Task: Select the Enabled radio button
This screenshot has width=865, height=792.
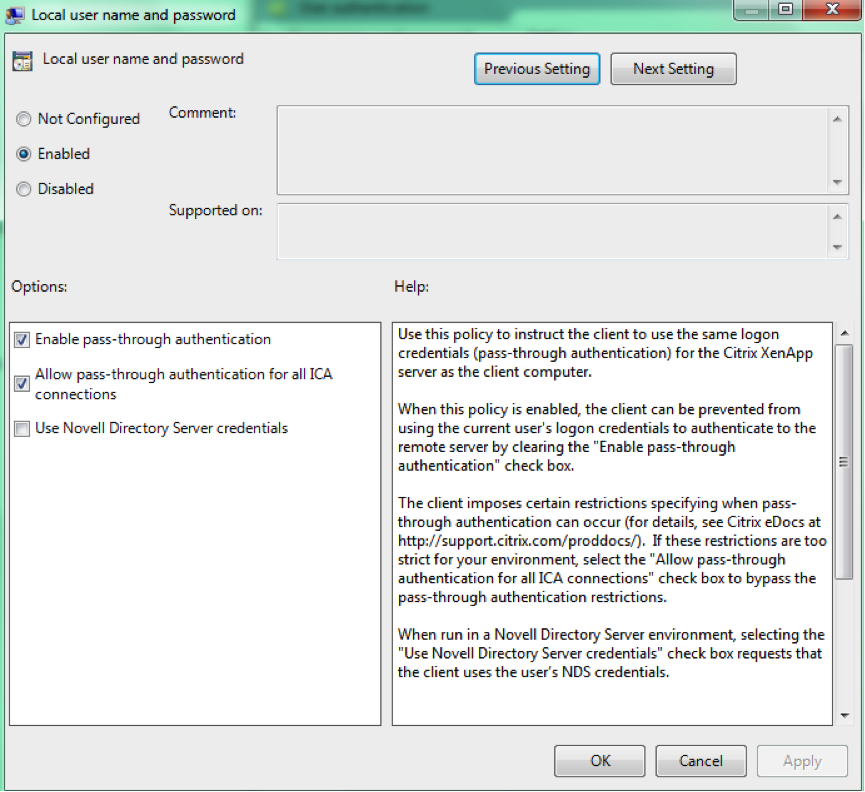Action: (24, 154)
